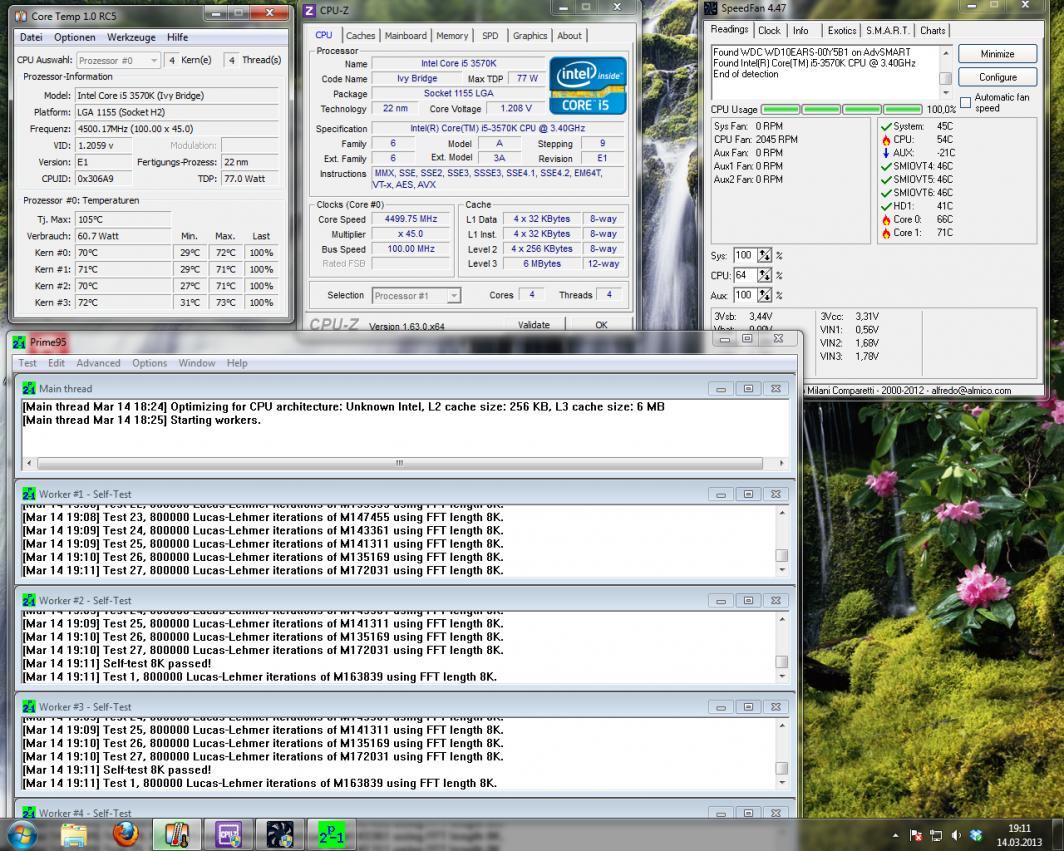Viewport: 1064px width, 851px height.
Task: Open Prozessor #0 dropdown in Core Temp
Action: point(118,60)
